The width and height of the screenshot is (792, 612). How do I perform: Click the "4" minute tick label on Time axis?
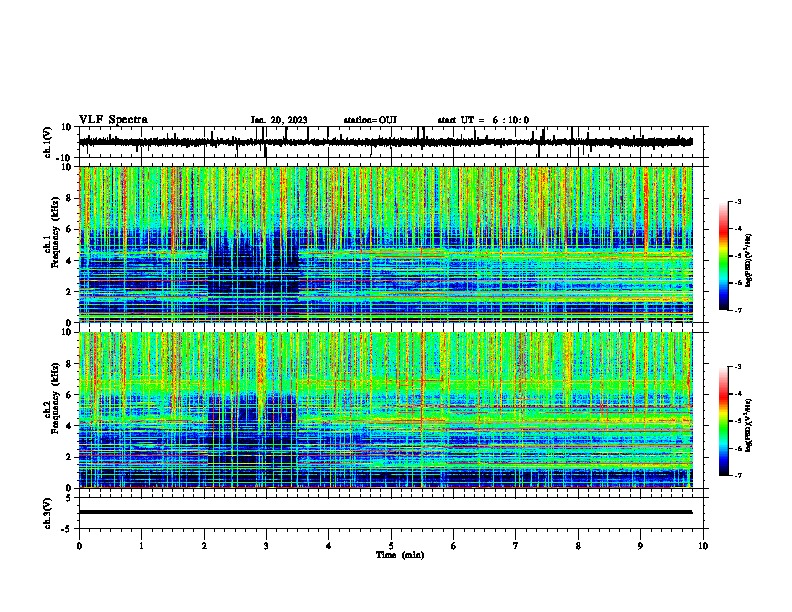pos(328,546)
